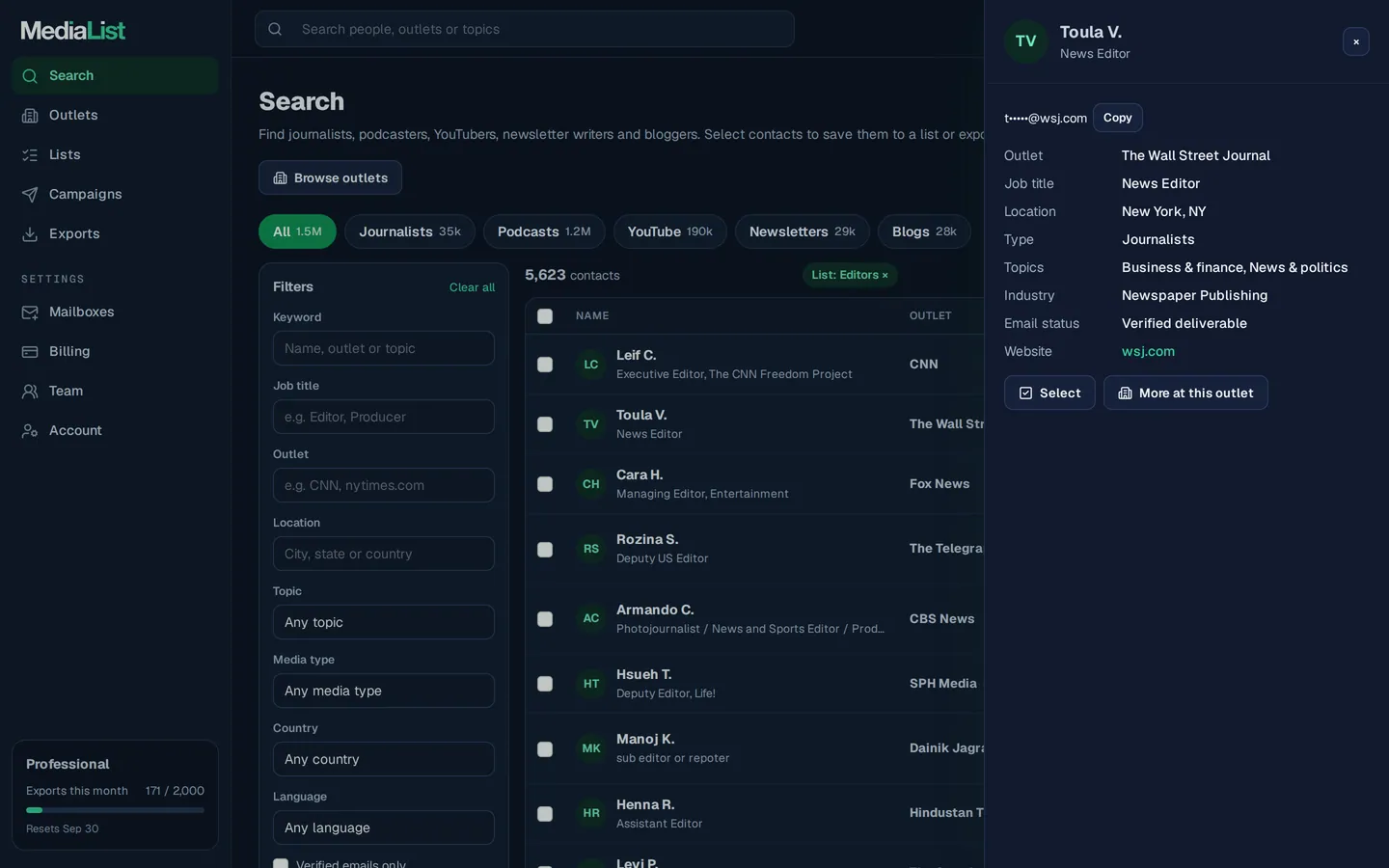1389x868 pixels.
Task: Open Account settings
Action: click(115, 430)
